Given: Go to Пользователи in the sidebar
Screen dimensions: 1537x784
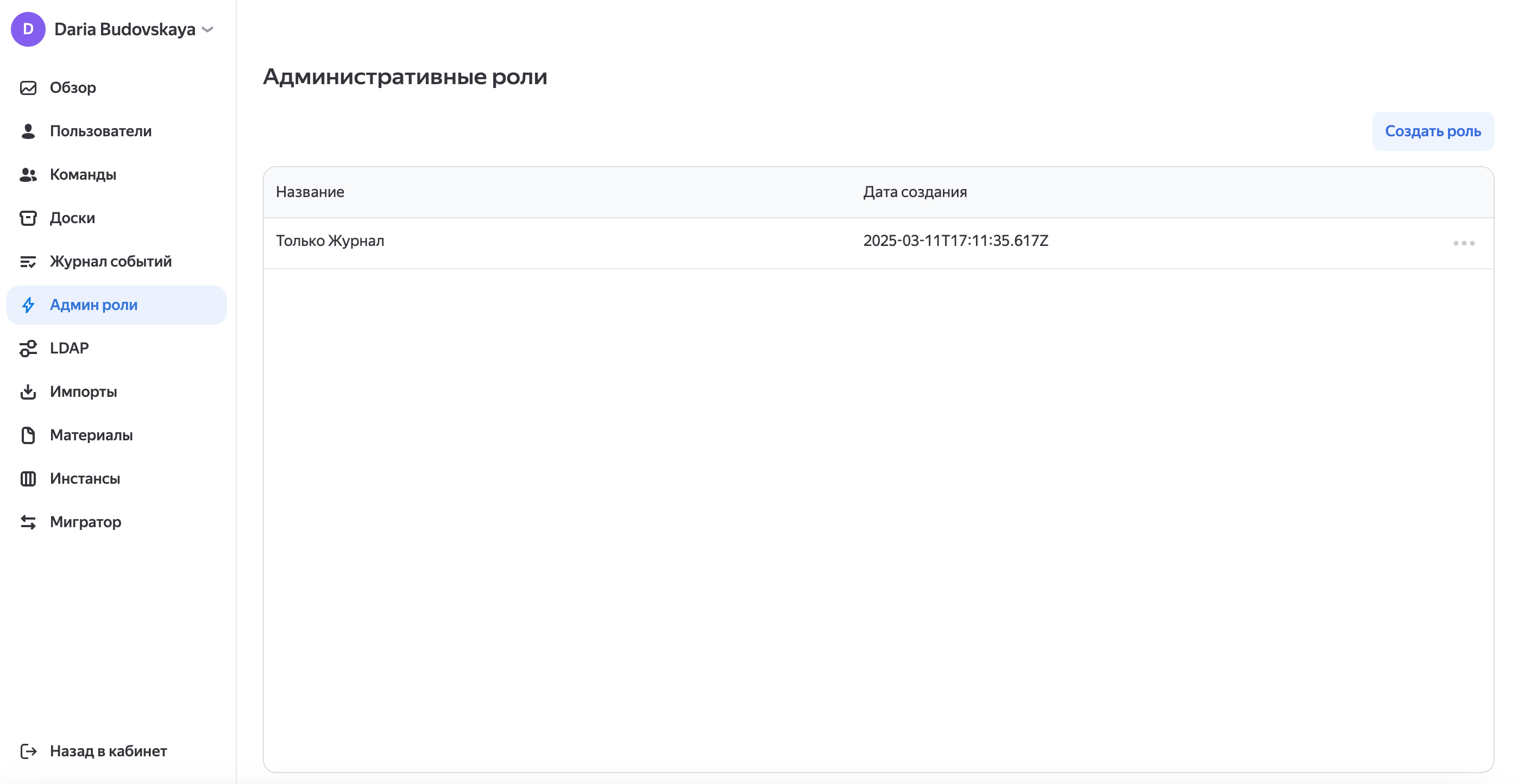Looking at the screenshot, I should pos(117,131).
